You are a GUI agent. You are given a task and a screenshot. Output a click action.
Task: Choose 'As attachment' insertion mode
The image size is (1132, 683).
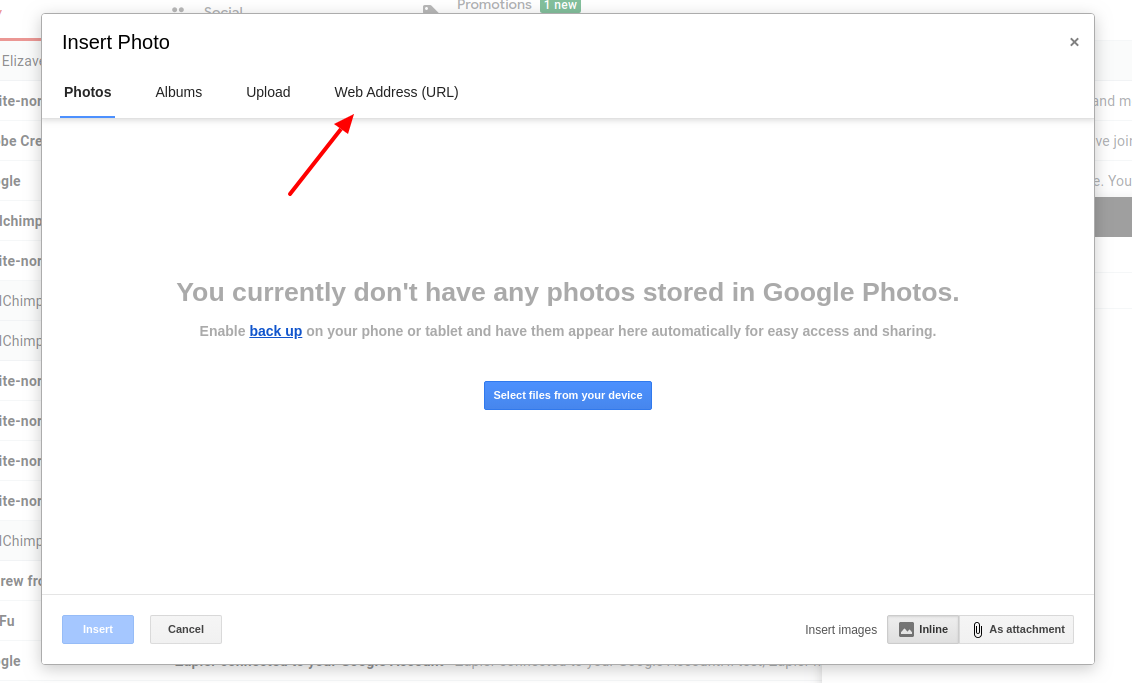click(1017, 630)
